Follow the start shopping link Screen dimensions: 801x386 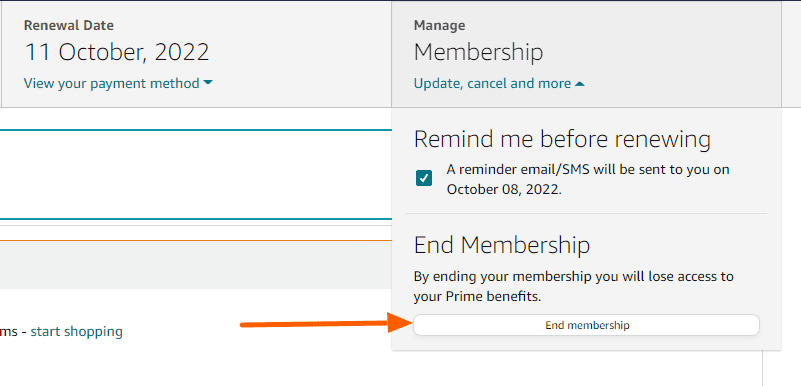[77, 331]
